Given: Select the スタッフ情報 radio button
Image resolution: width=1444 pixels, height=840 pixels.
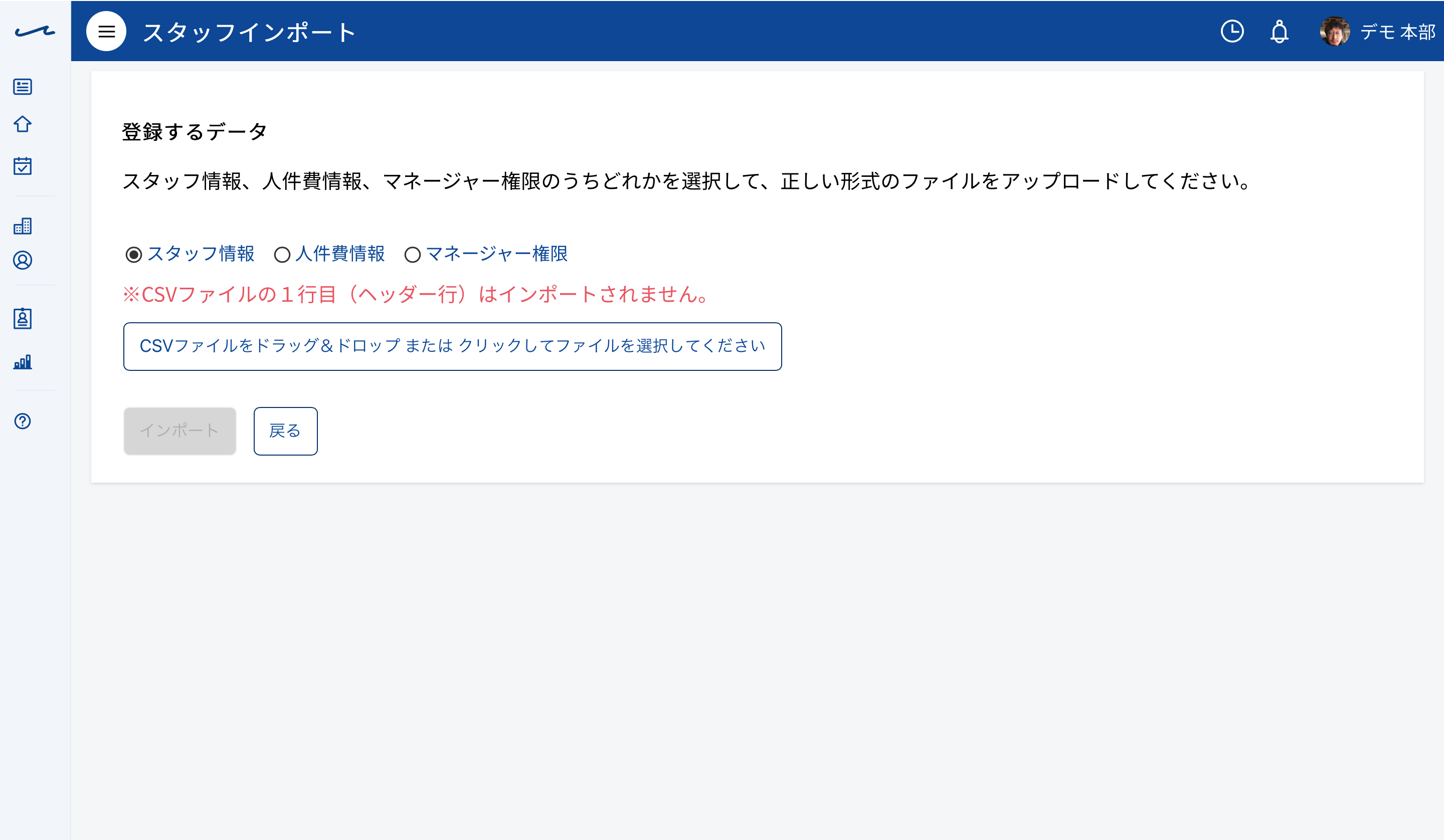Looking at the screenshot, I should point(133,255).
